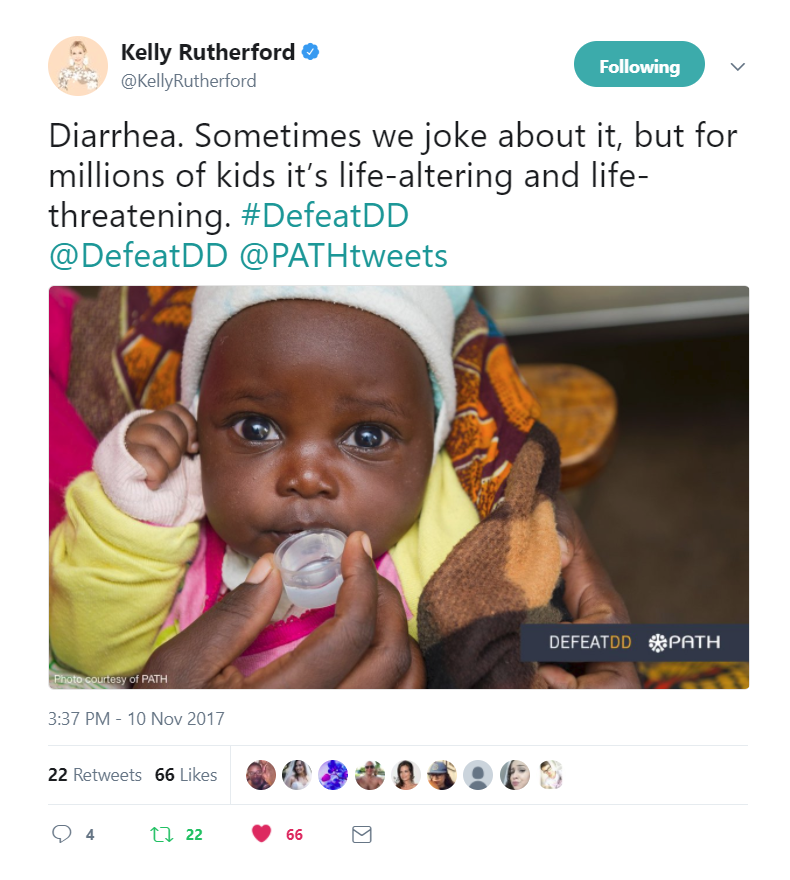Visit the @DefeatDD mention
Screen dimensions: 790x880
pyautogui.click(x=139, y=256)
